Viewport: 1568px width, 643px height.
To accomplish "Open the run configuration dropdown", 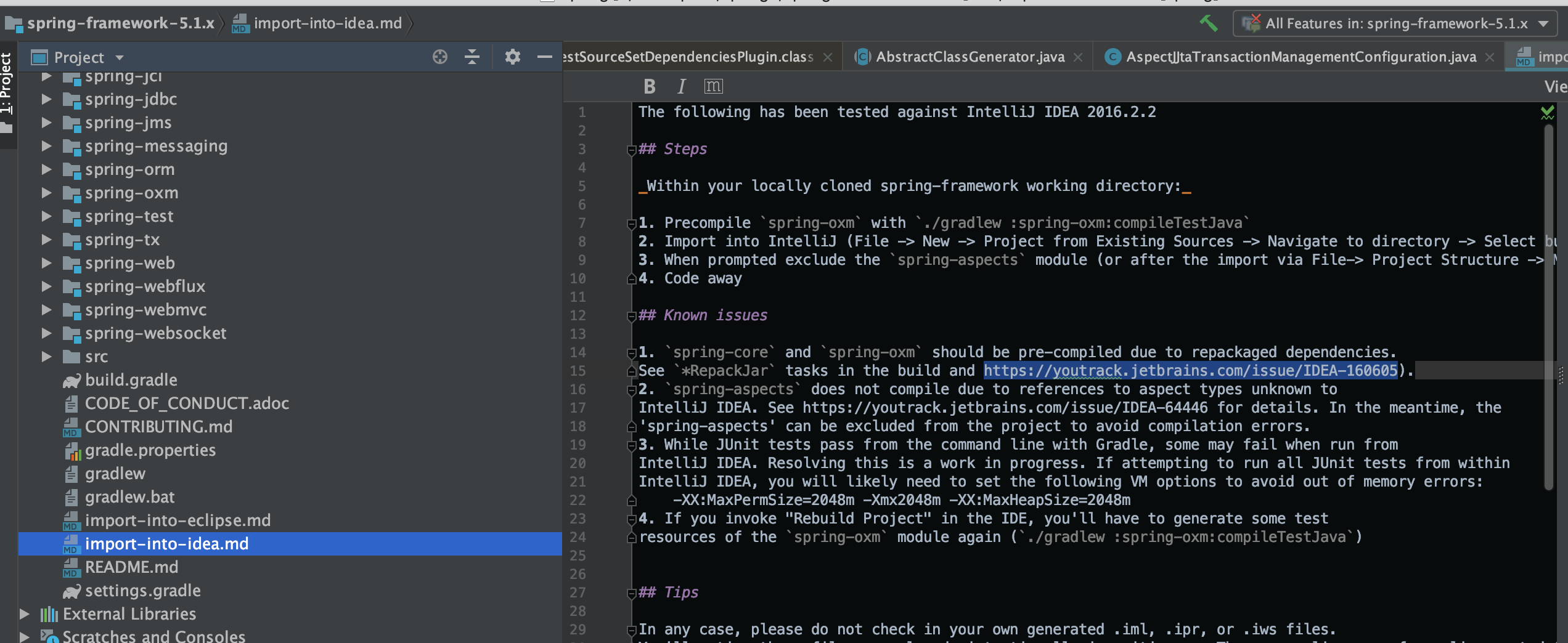I will tap(1395, 23).
